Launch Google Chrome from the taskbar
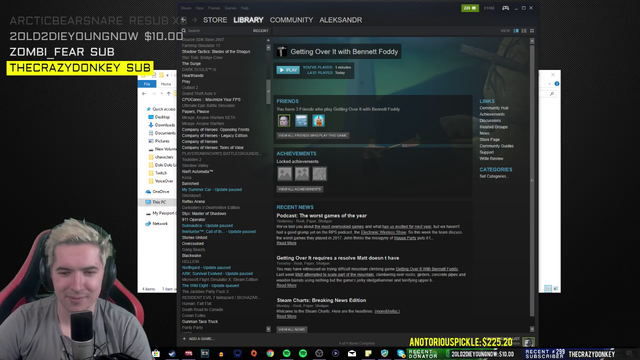Image resolution: width=640 pixels, height=360 pixels. (270, 353)
